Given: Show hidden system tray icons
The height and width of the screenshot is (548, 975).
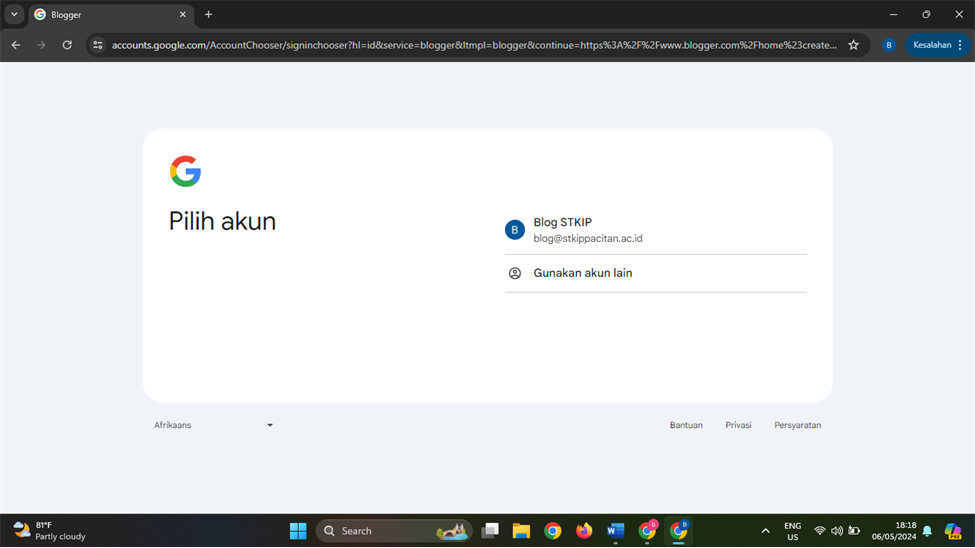Looking at the screenshot, I should click(765, 531).
